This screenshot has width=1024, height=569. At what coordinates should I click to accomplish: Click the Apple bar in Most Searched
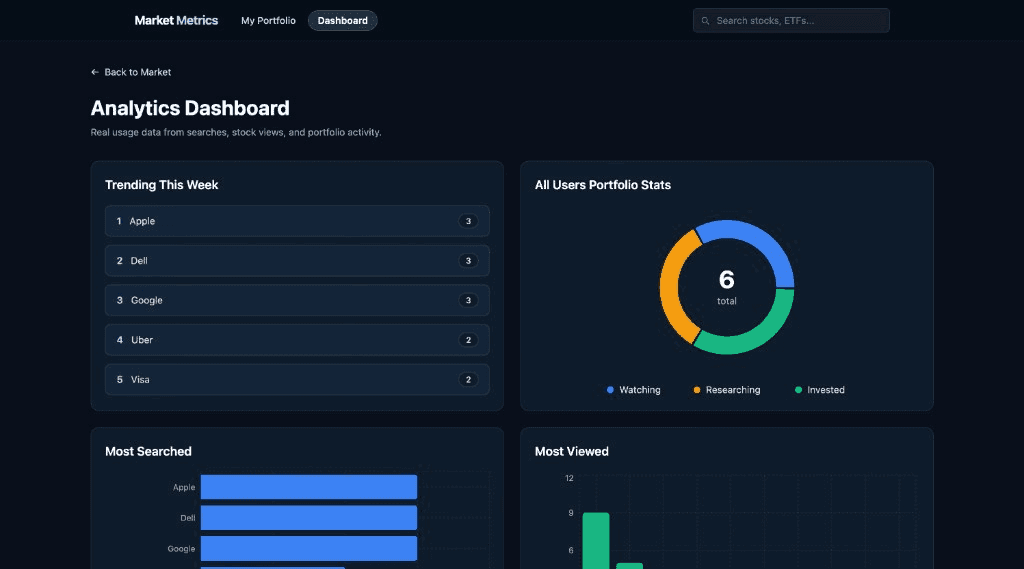(x=309, y=487)
